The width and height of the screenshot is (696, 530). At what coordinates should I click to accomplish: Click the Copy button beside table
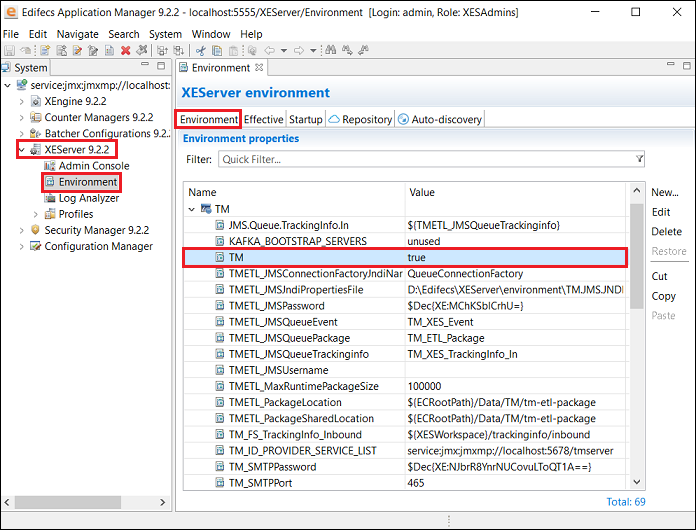(664, 296)
